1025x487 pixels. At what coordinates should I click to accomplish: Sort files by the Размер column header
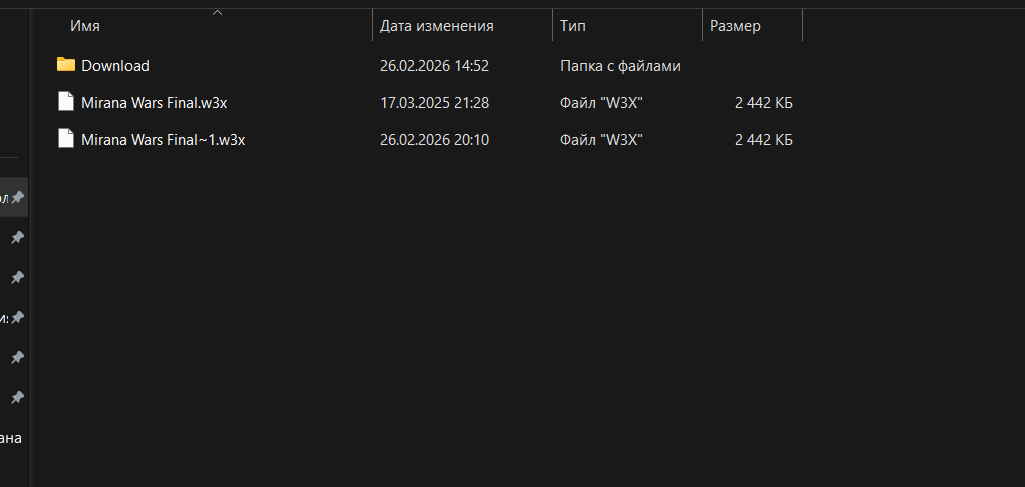click(735, 26)
